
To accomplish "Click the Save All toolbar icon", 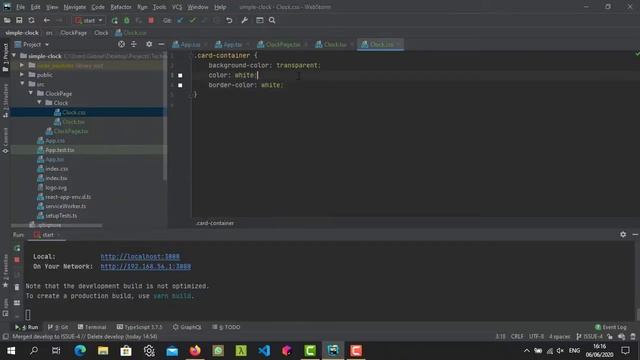I will pos(19,20).
